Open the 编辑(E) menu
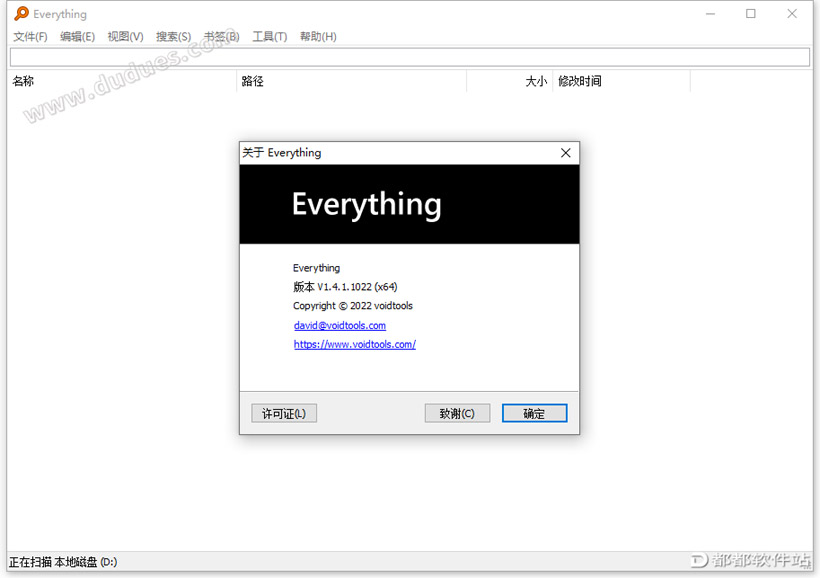Image resolution: width=820 pixels, height=578 pixels. (77, 37)
